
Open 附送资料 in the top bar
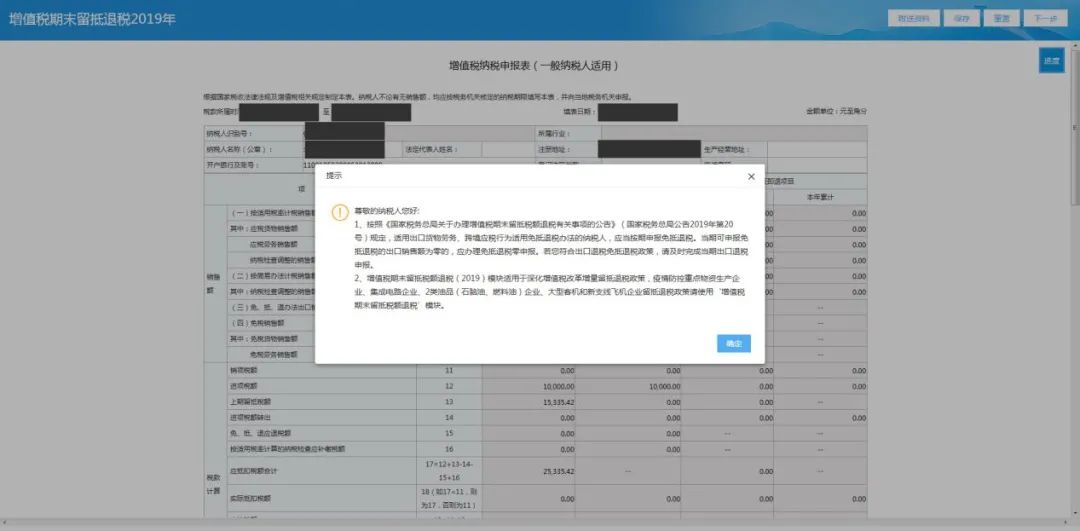913,19
